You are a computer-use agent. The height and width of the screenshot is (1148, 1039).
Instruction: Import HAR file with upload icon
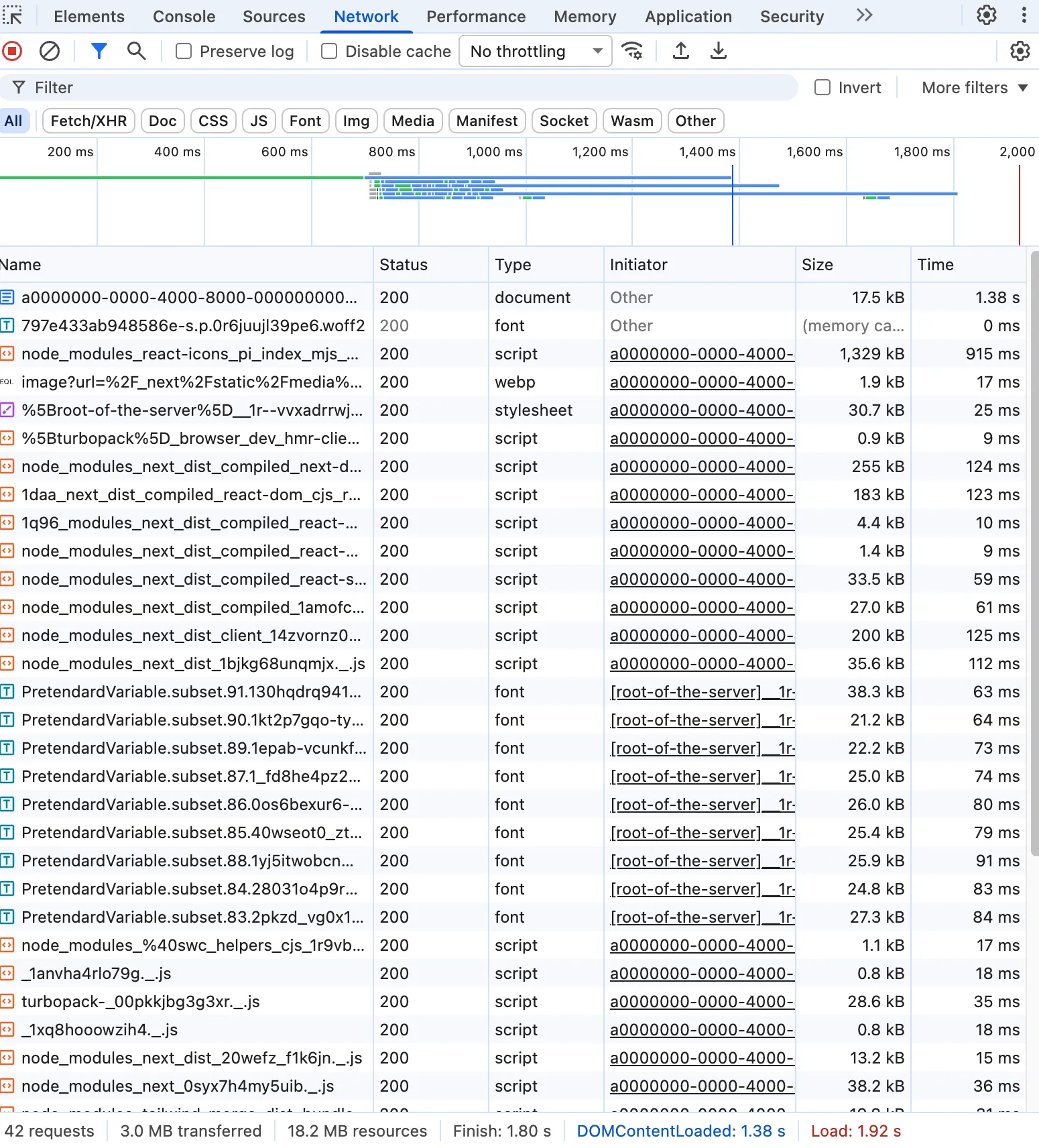click(681, 51)
